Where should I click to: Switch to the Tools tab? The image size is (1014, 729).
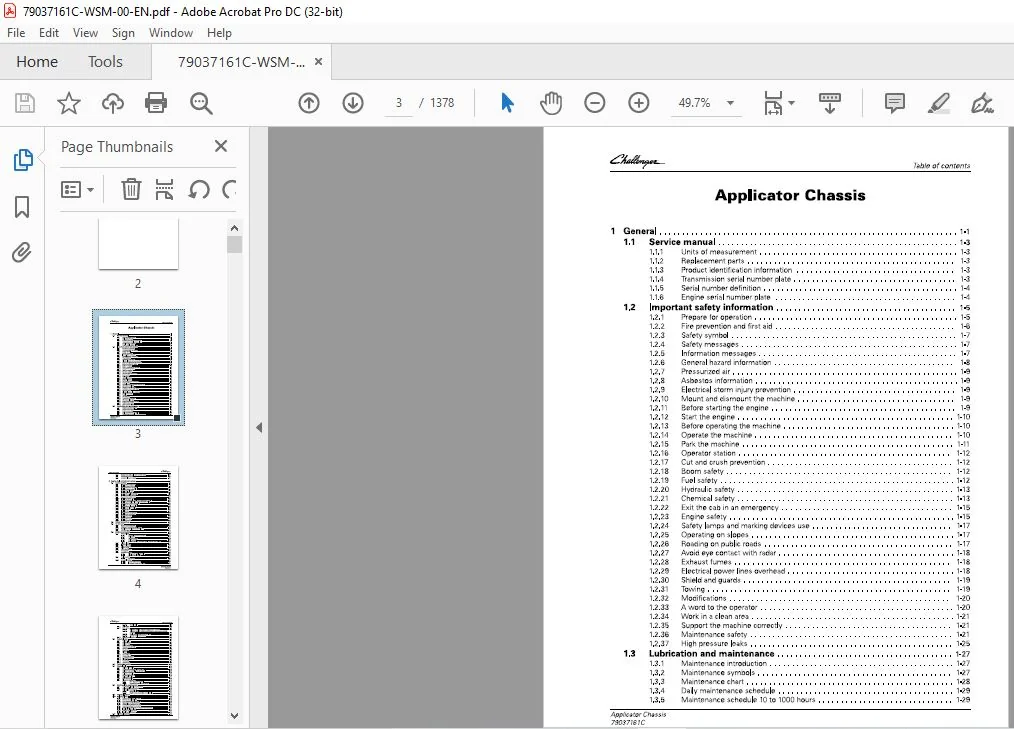pos(105,62)
